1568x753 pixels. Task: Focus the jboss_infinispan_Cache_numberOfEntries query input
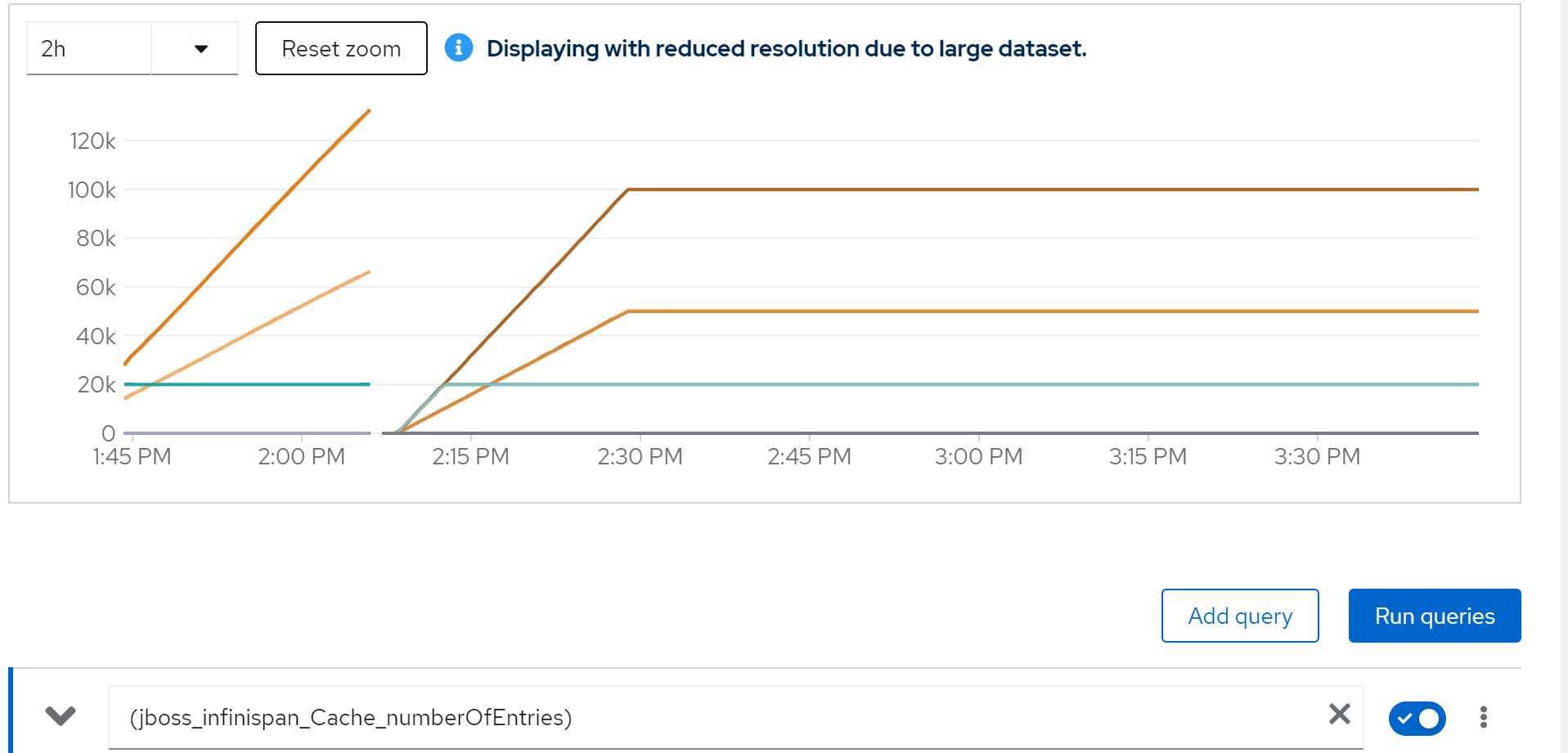click(x=720, y=717)
